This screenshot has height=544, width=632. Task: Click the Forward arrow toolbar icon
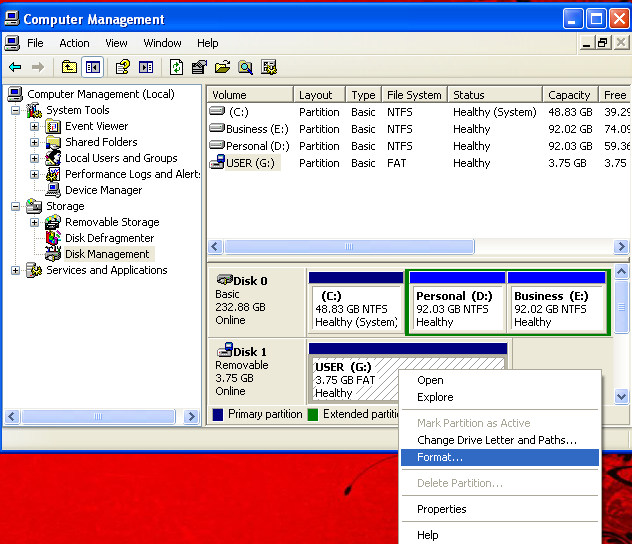point(38,67)
